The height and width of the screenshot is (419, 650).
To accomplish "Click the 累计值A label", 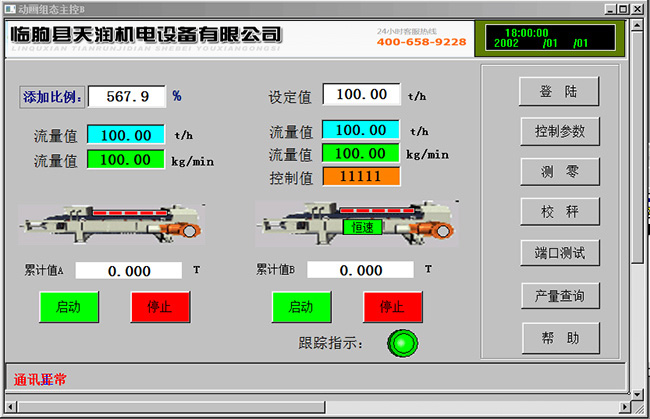I will pos(44,270).
